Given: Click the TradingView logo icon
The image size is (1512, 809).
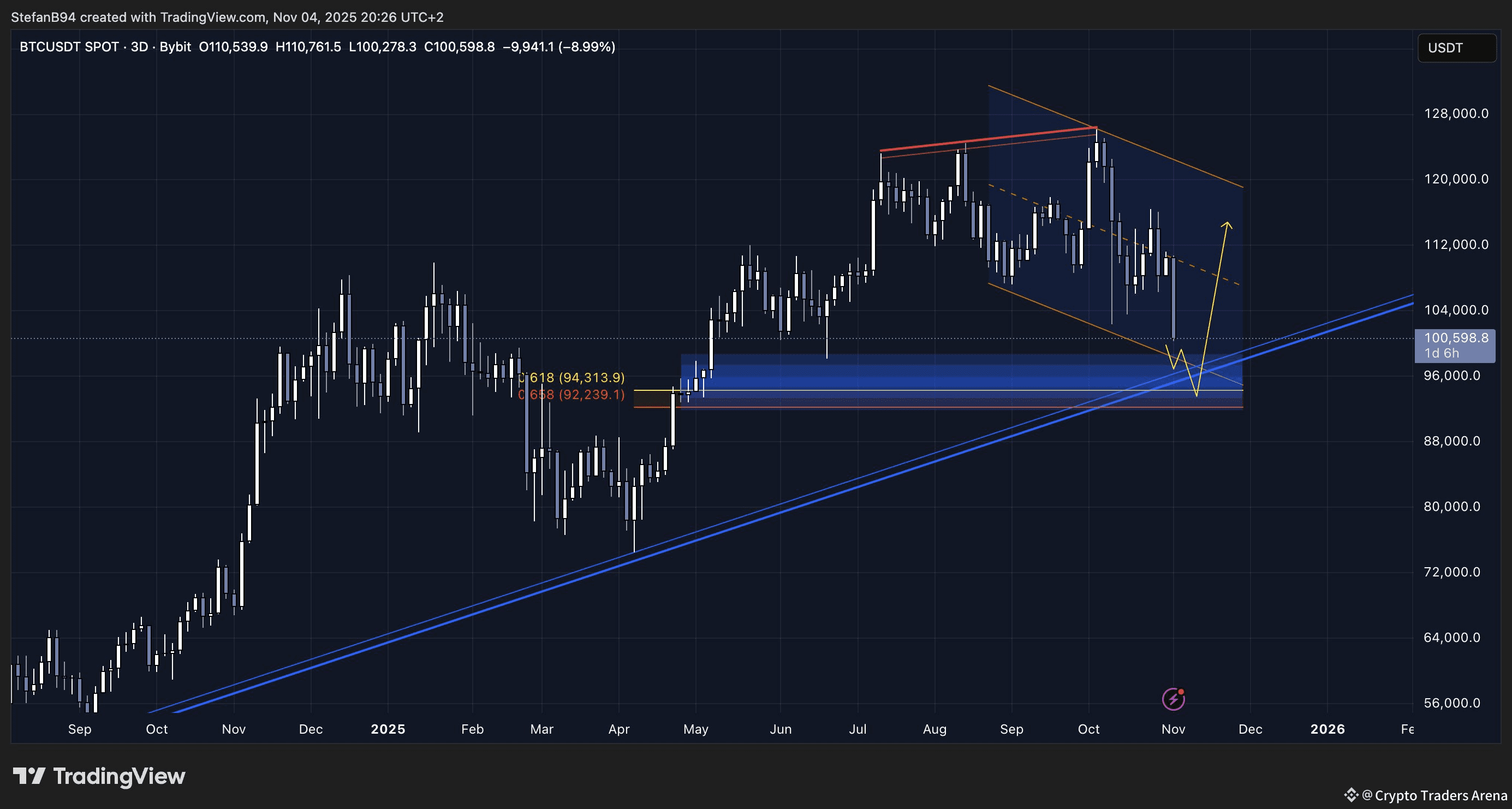Looking at the screenshot, I should 29,776.
